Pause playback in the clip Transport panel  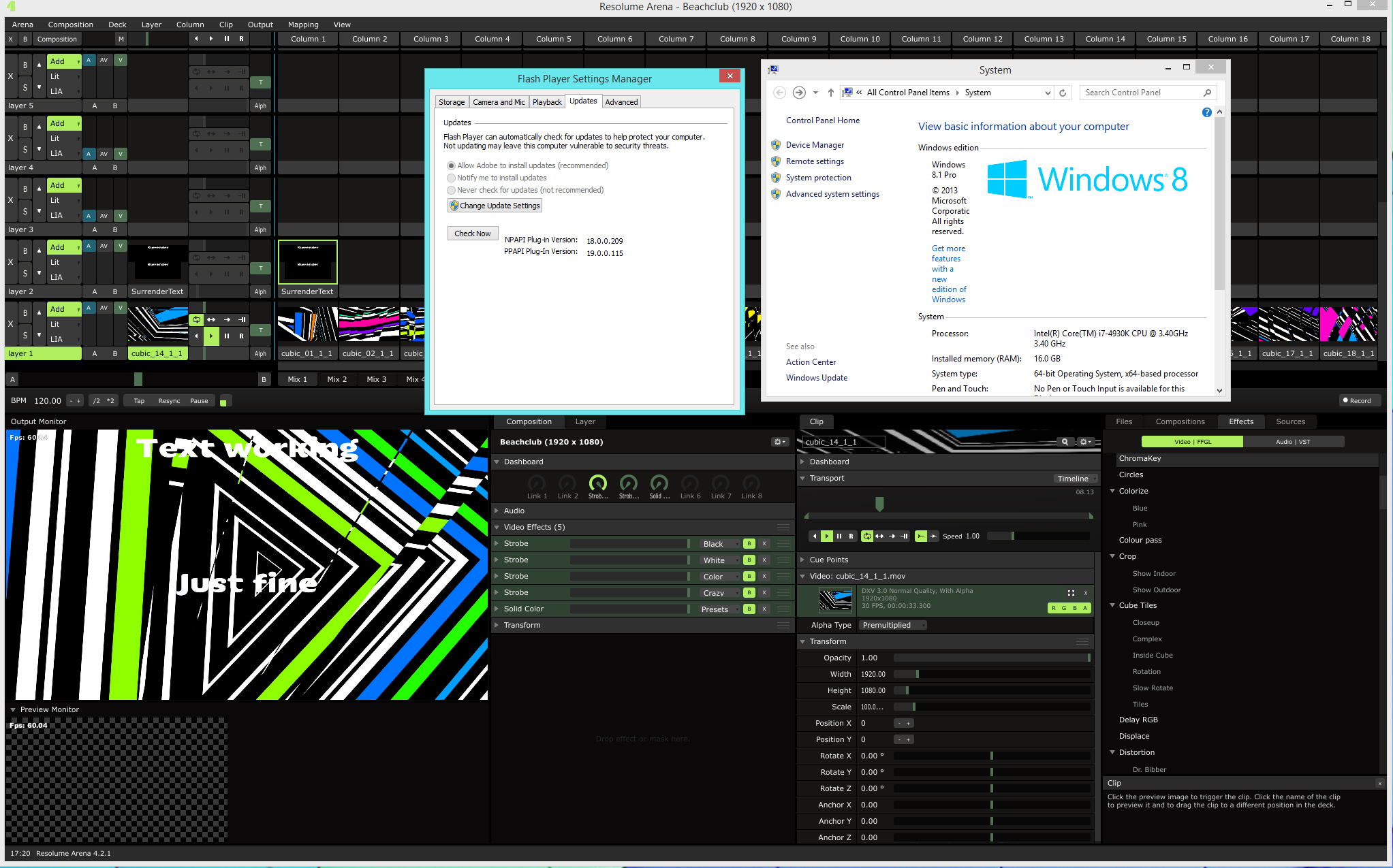tap(839, 536)
